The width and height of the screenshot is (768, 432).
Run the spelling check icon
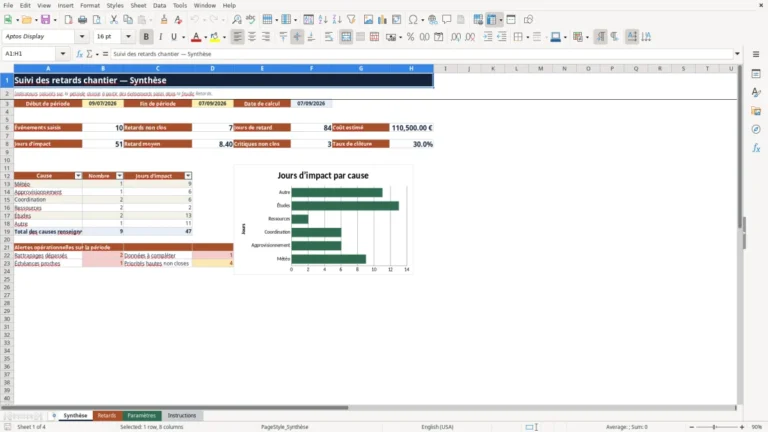tap(251, 20)
